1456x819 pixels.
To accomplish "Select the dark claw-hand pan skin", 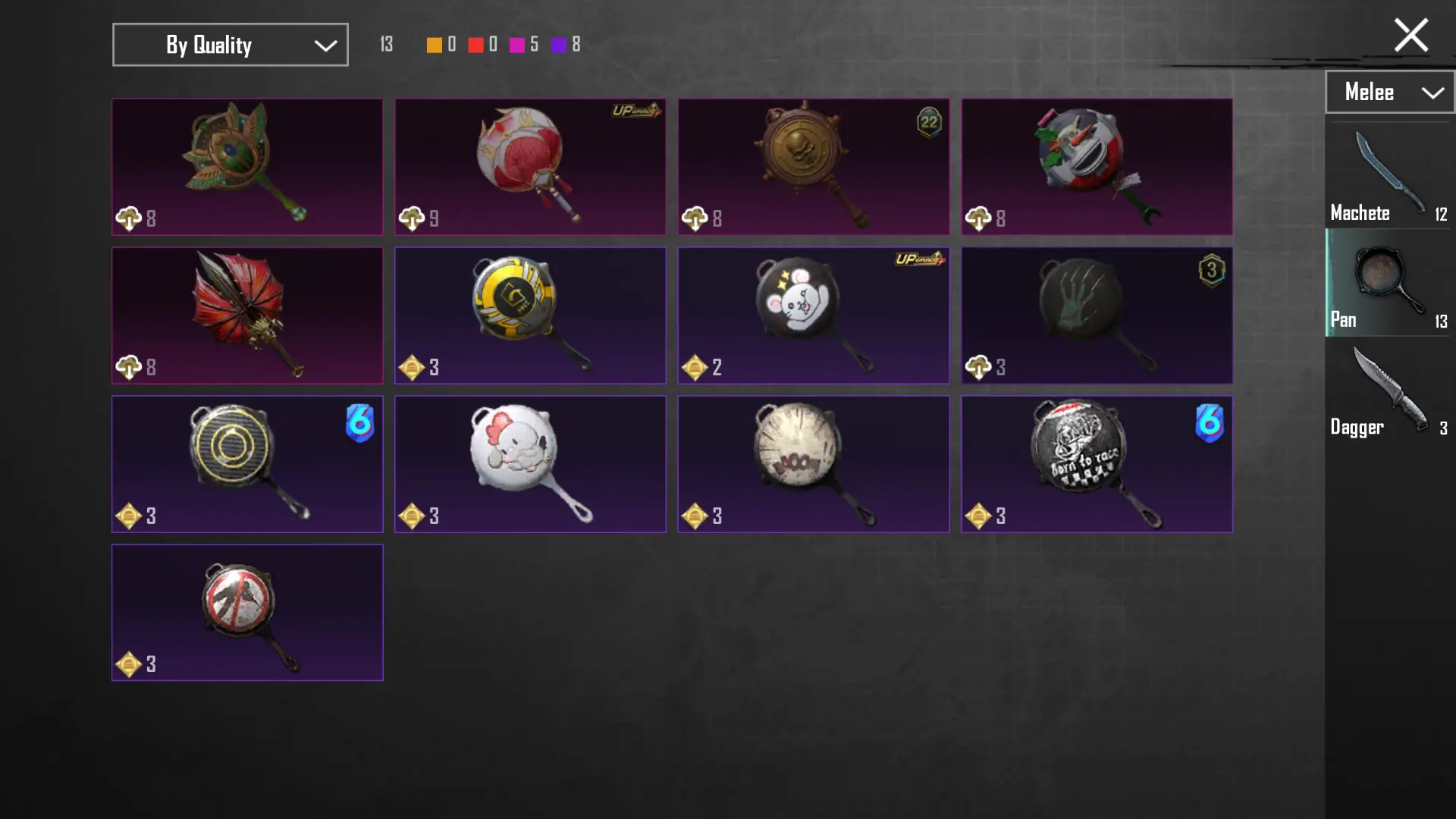I will coord(1097,315).
